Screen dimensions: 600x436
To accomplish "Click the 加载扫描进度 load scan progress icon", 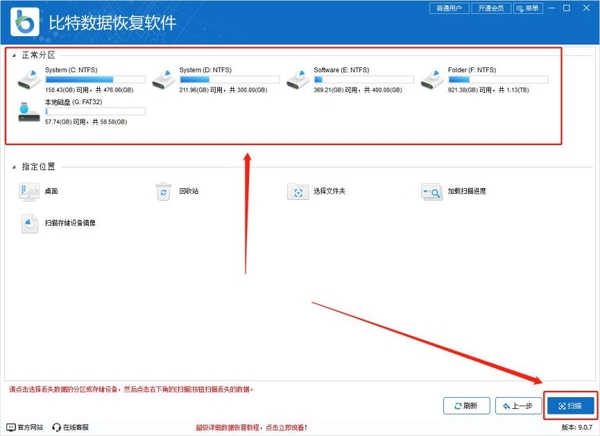I will (x=432, y=191).
